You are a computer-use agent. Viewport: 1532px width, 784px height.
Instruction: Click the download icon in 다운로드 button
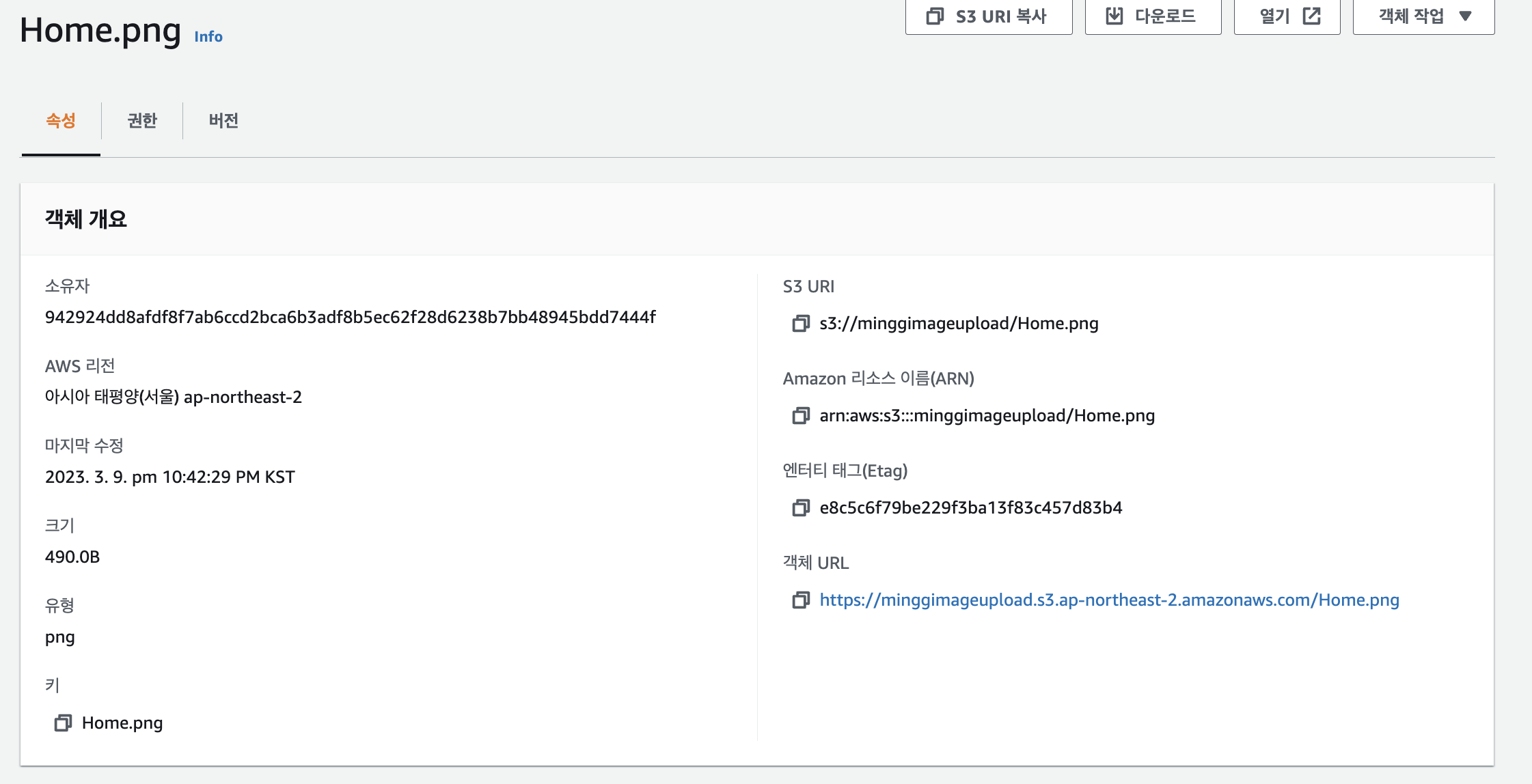(1114, 16)
